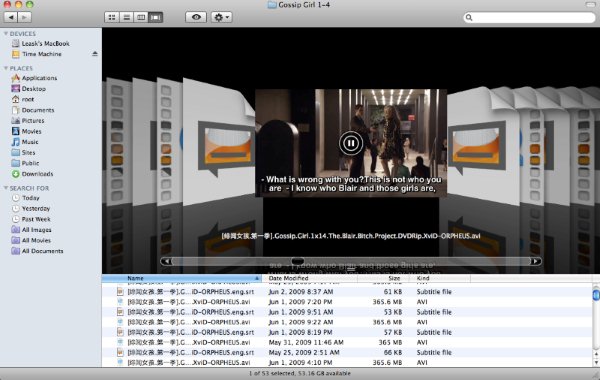Image resolution: width=600 pixels, height=380 pixels.
Task: Click the Cover Flow left scroll arrow
Action: [x=166, y=261]
